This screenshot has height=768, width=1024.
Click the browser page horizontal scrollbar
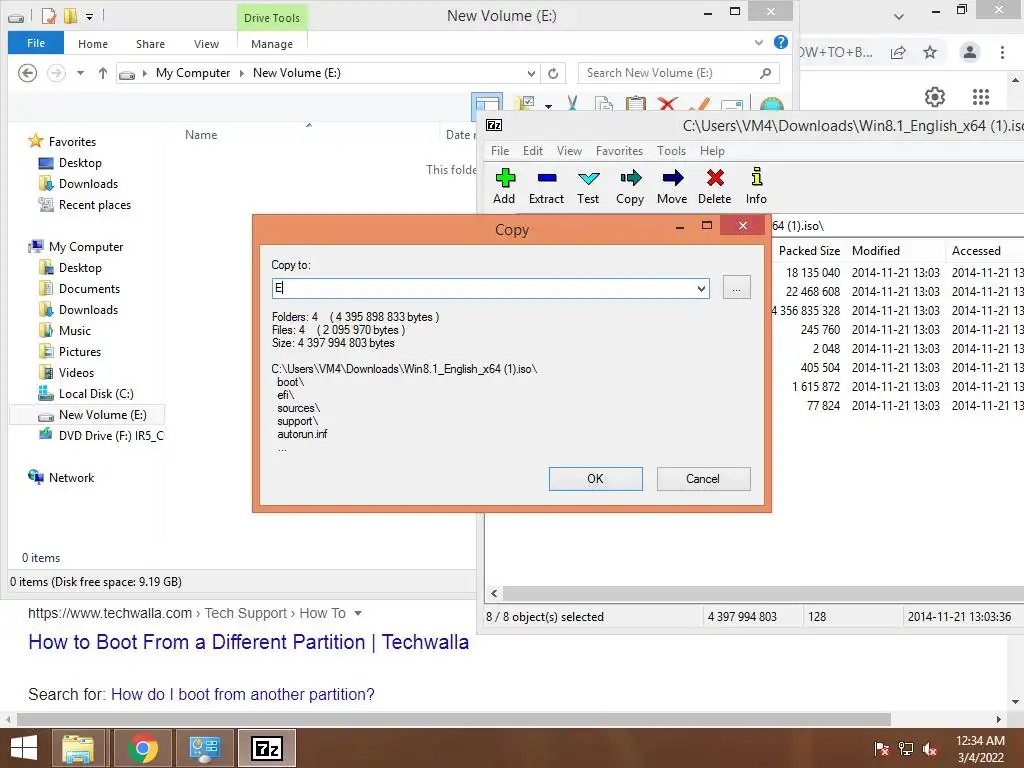pos(454,719)
